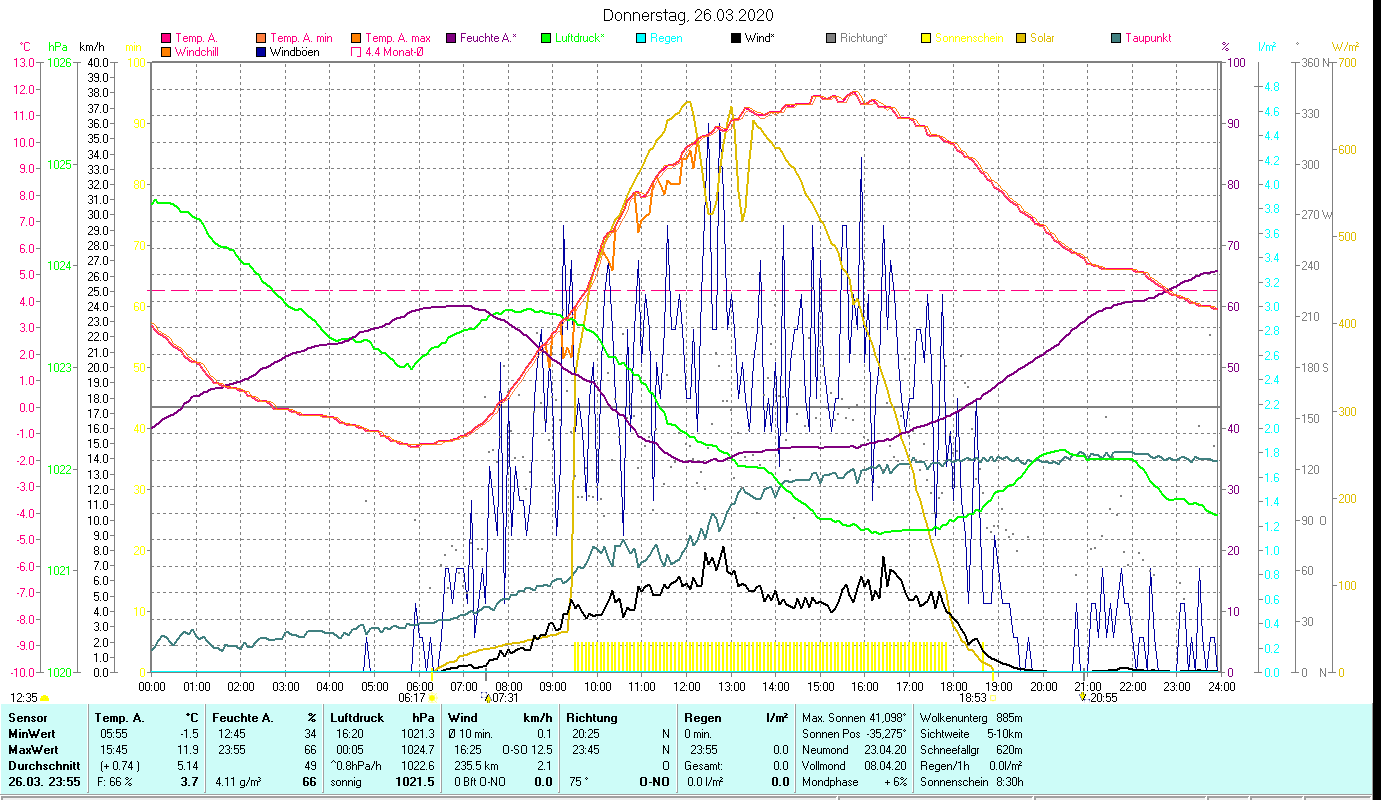Viewport: 1381px width, 800px height.
Task: Click the dark blue Windböen legend square
Action: 262,52
